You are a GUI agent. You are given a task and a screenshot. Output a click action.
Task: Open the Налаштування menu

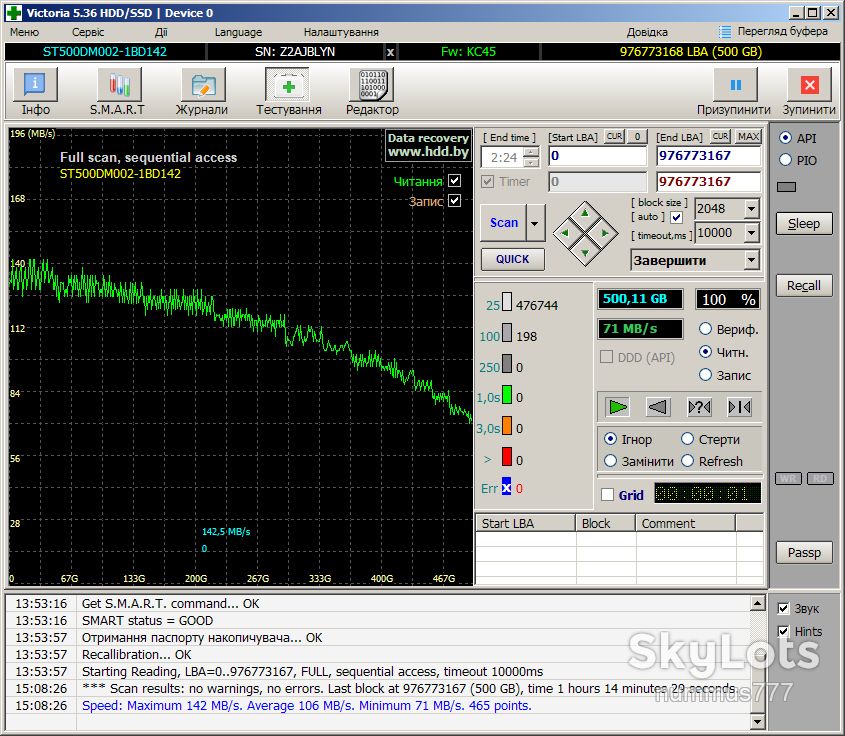(341, 32)
